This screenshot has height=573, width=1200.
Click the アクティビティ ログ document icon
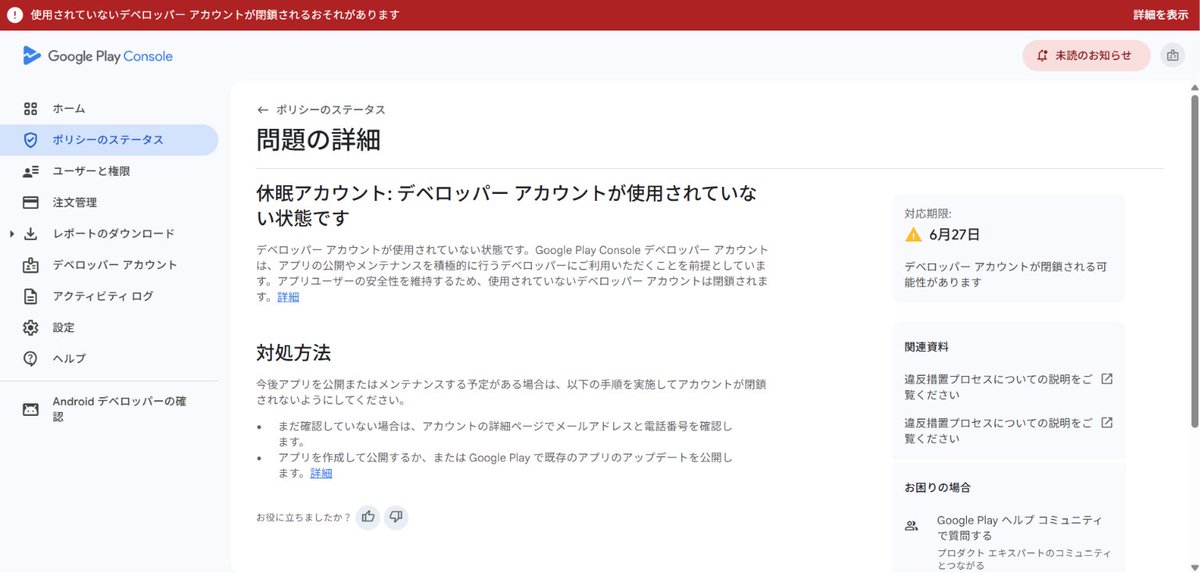pyautogui.click(x=31, y=296)
